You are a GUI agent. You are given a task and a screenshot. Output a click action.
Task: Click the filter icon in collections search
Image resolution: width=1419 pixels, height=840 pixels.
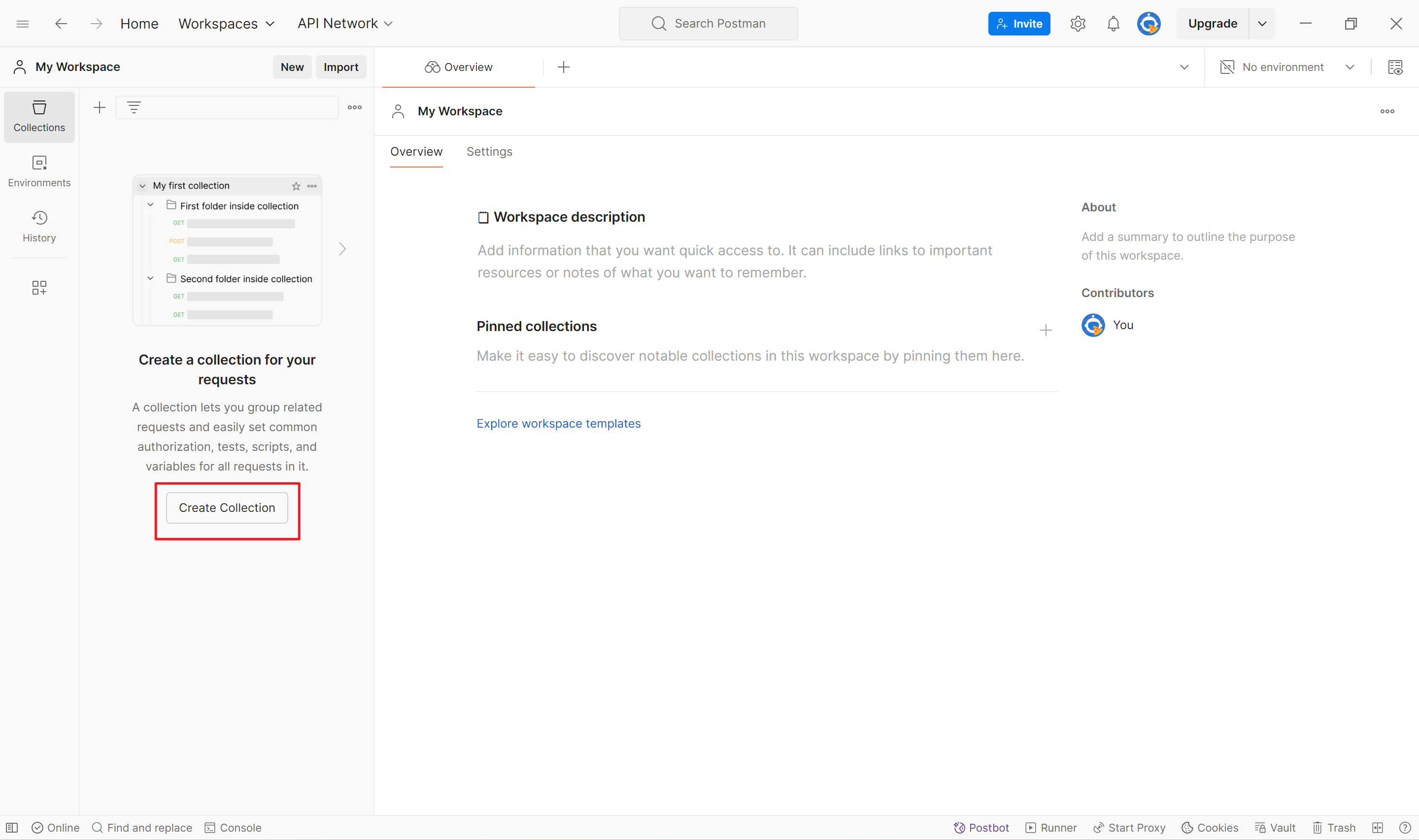(134, 107)
